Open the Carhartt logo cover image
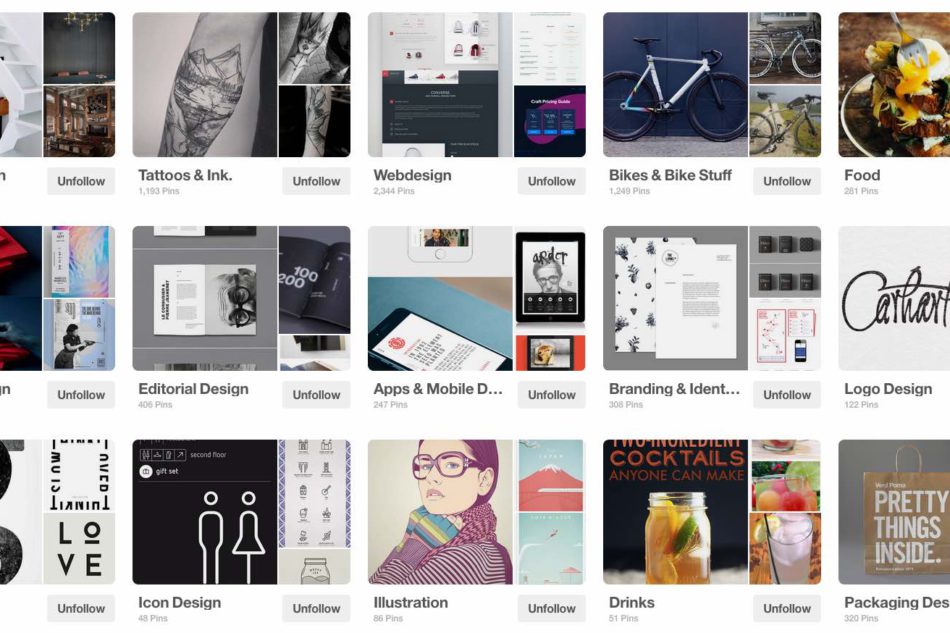 (x=894, y=298)
